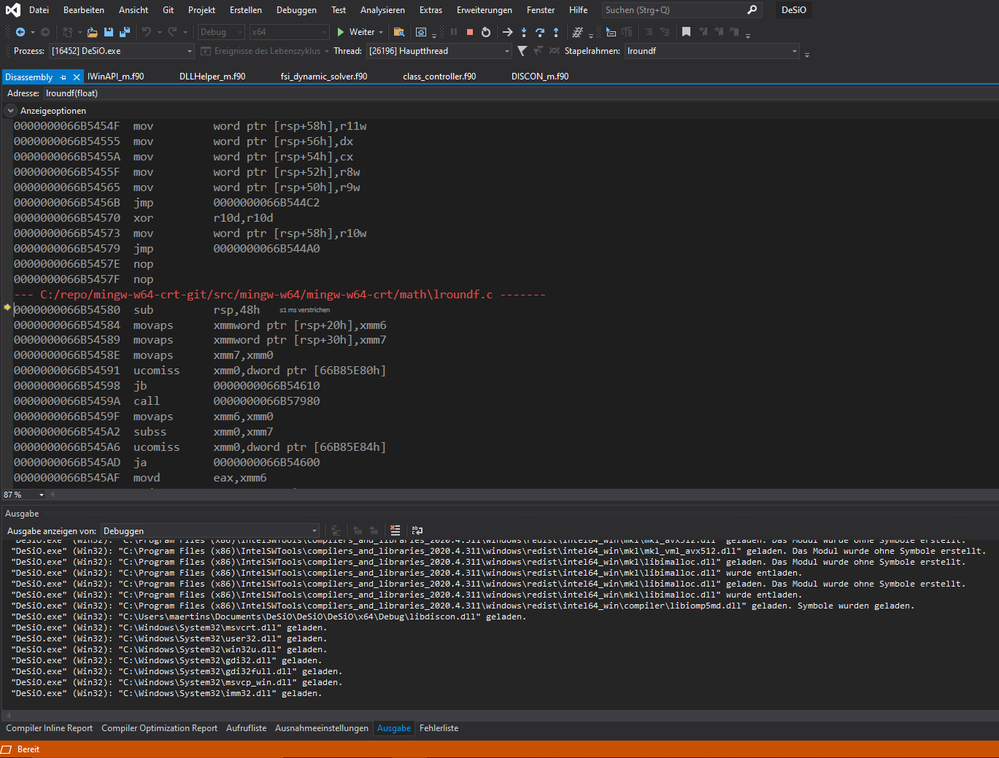Open the output source dropdown showing Debuggen

[x=210, y=531]
